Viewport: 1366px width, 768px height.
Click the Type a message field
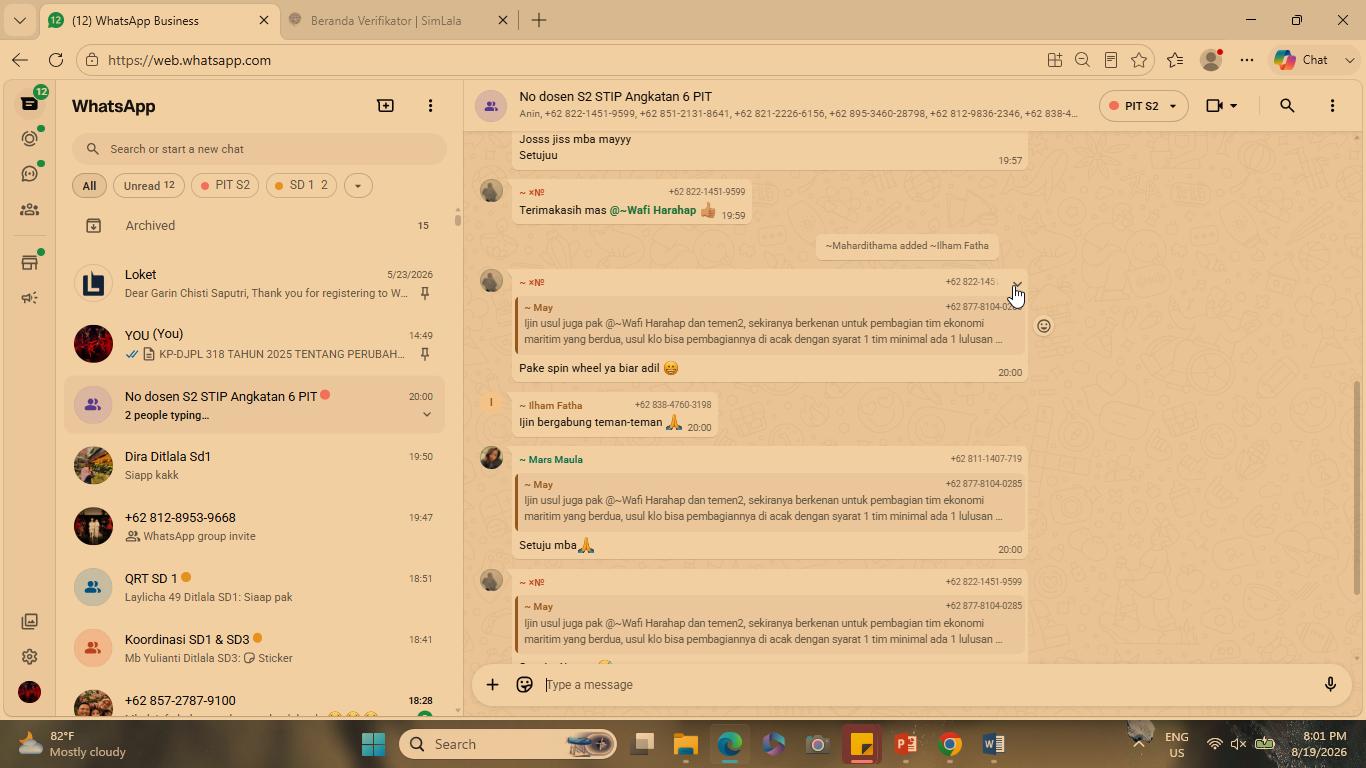[x=925, y=684]
